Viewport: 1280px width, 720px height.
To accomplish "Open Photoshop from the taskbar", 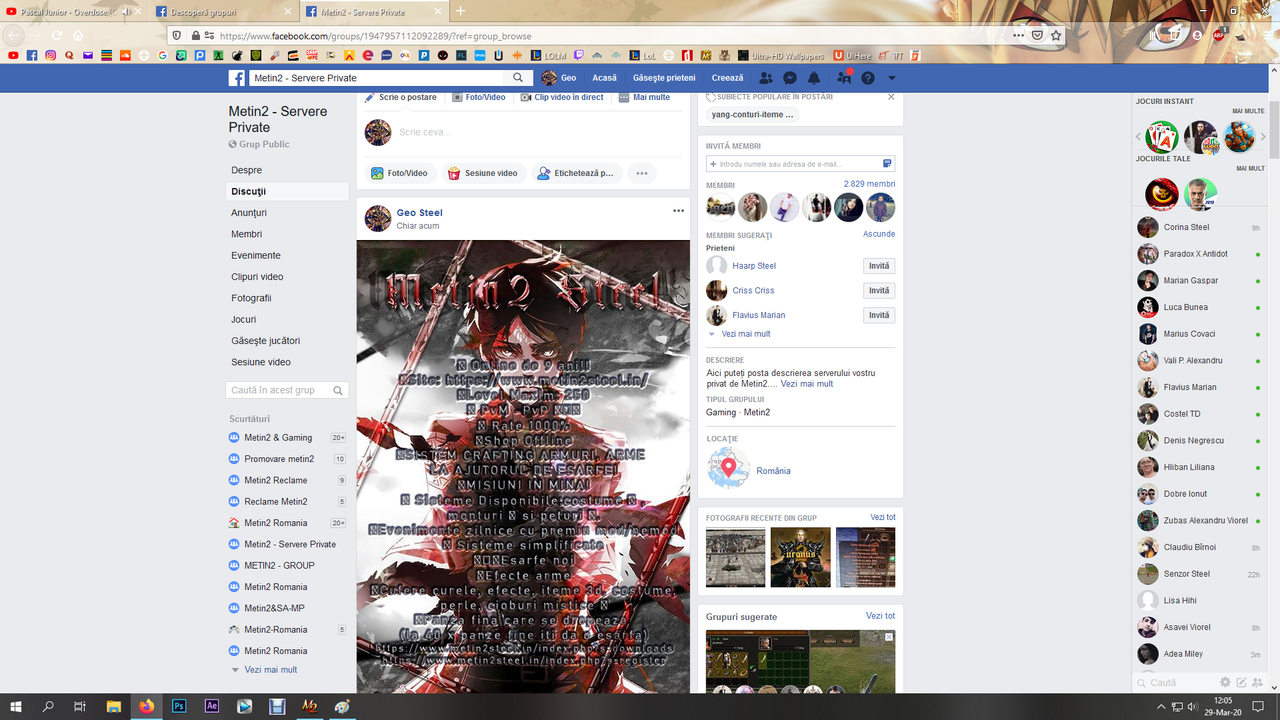I will pyautogui.click(x=179, y=706).
